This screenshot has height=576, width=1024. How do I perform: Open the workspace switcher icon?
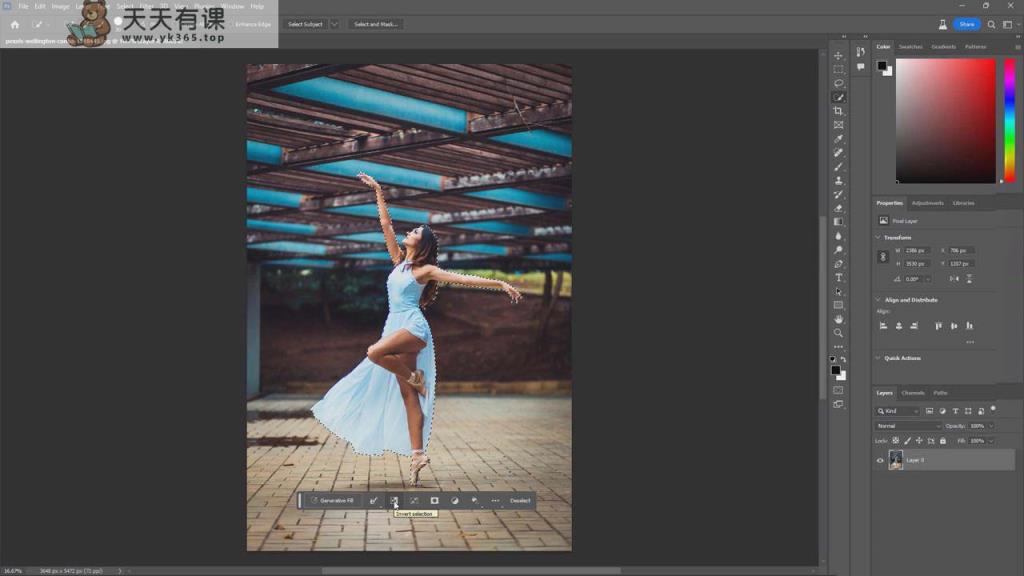(1008, 24)
